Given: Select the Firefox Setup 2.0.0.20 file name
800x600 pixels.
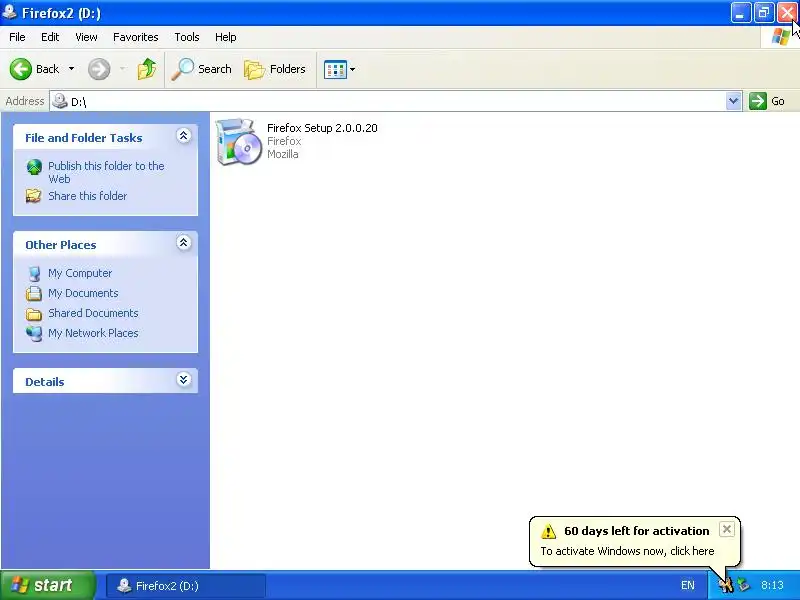Looking at the screenshot, I should coord(322,128).
